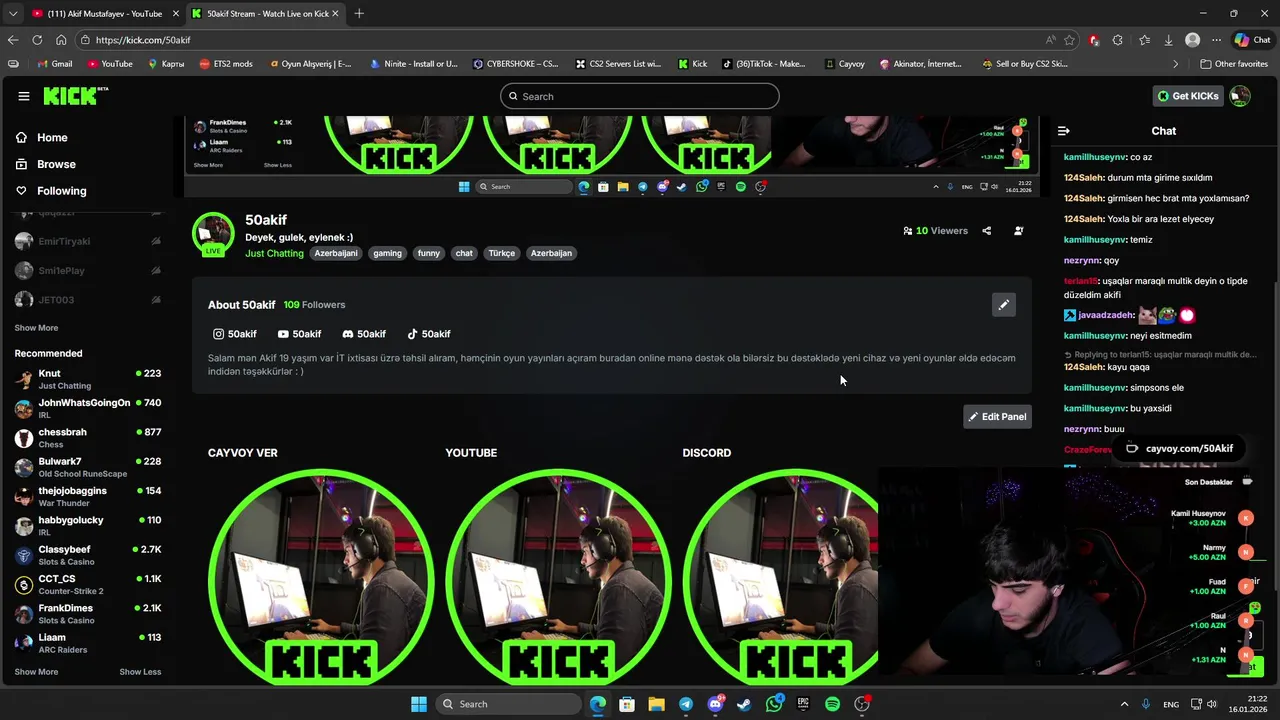
Task: Click the Edit Panel button
Action: click(997, 417)
